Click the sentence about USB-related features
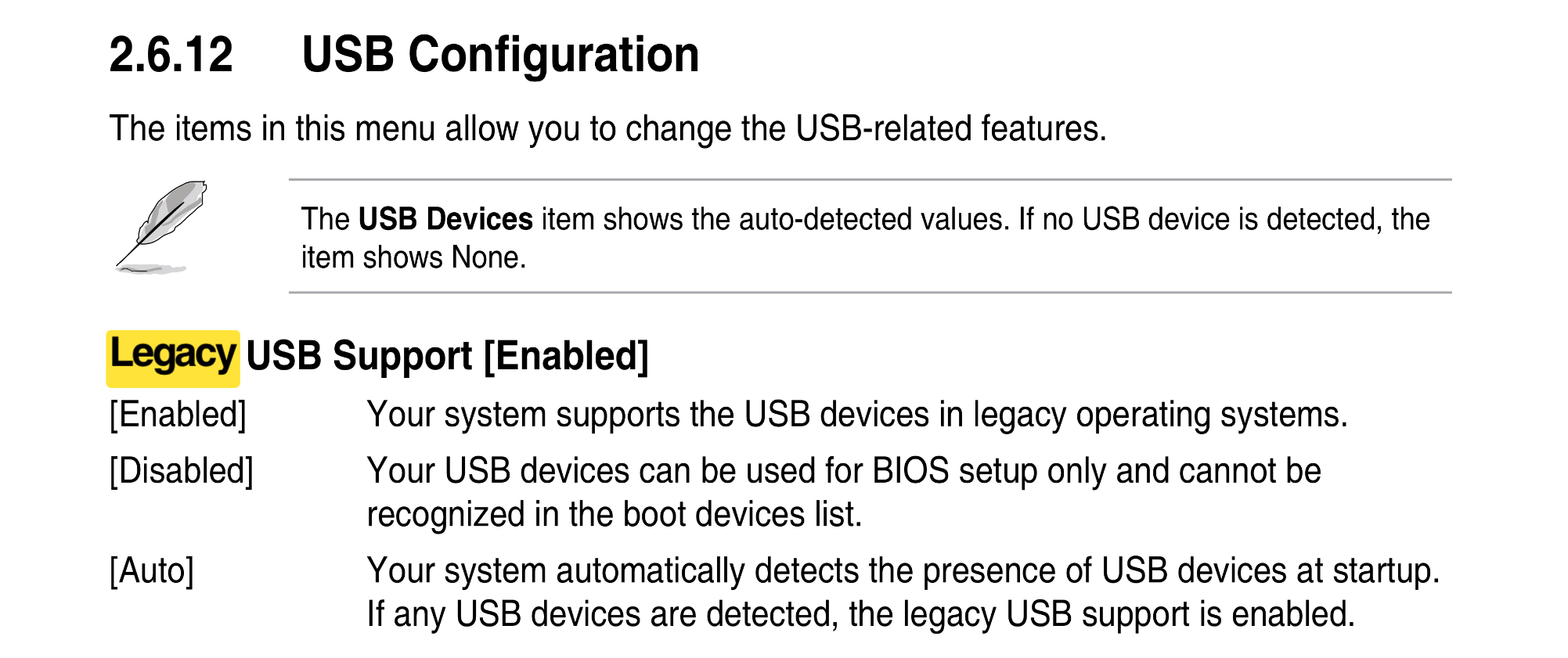The height and width of the screenshot is (658, 1568). (x=607, y=128)
